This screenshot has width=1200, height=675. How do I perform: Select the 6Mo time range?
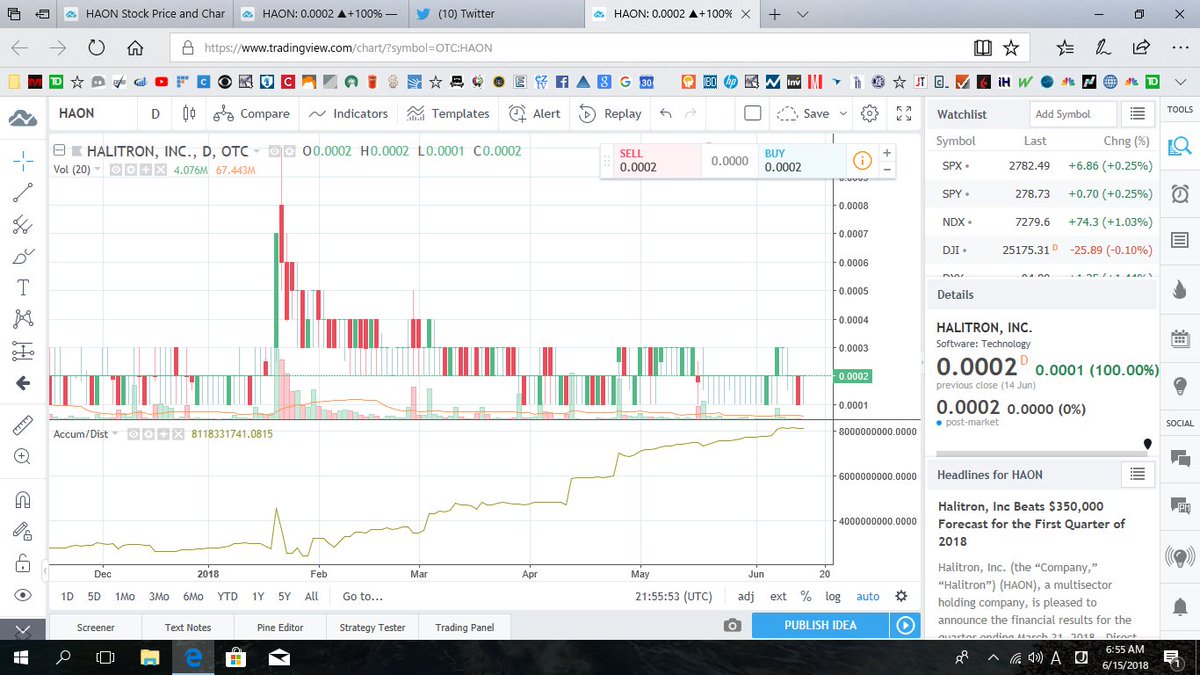pos(193,596)
